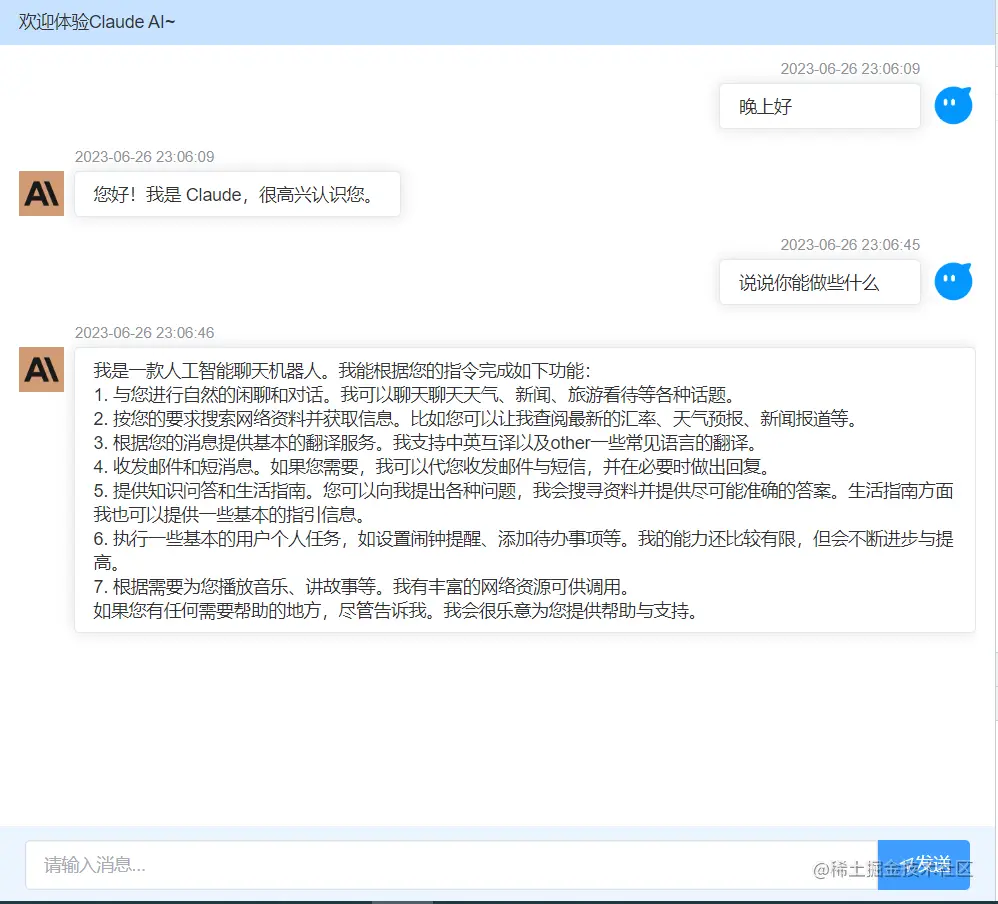Click the 说说你能做些什么 message bubble
Screen dimensions: 998x904
point(820,282)
